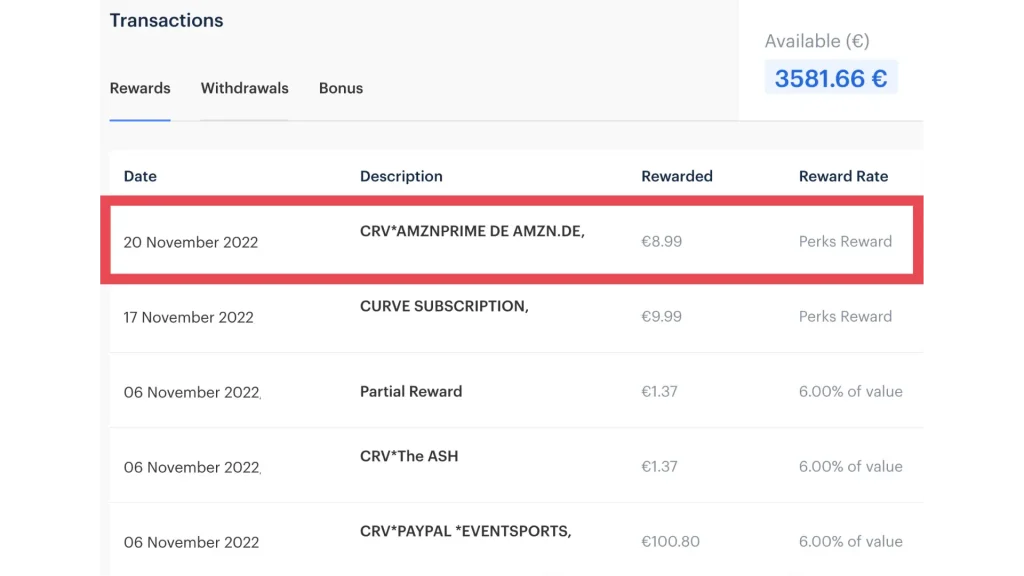The height and width of the screenshot is (576, 1024).
Task: Click Perks Reward in the Curve Subscription row
Action: 845,316
